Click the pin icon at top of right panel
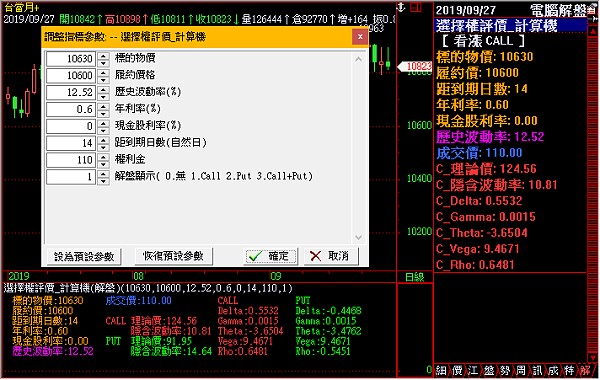Screen dimensions: 600x380 tap(595, 18)
